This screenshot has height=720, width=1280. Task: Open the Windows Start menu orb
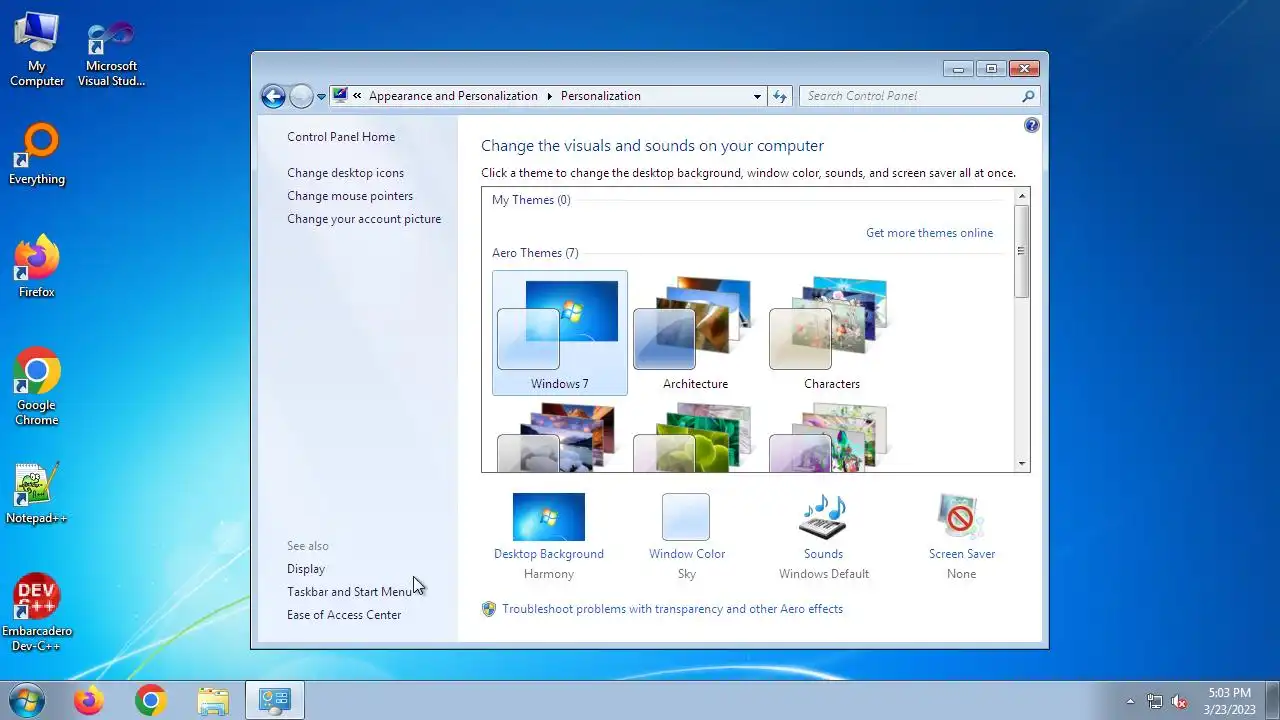click(26, 701)
